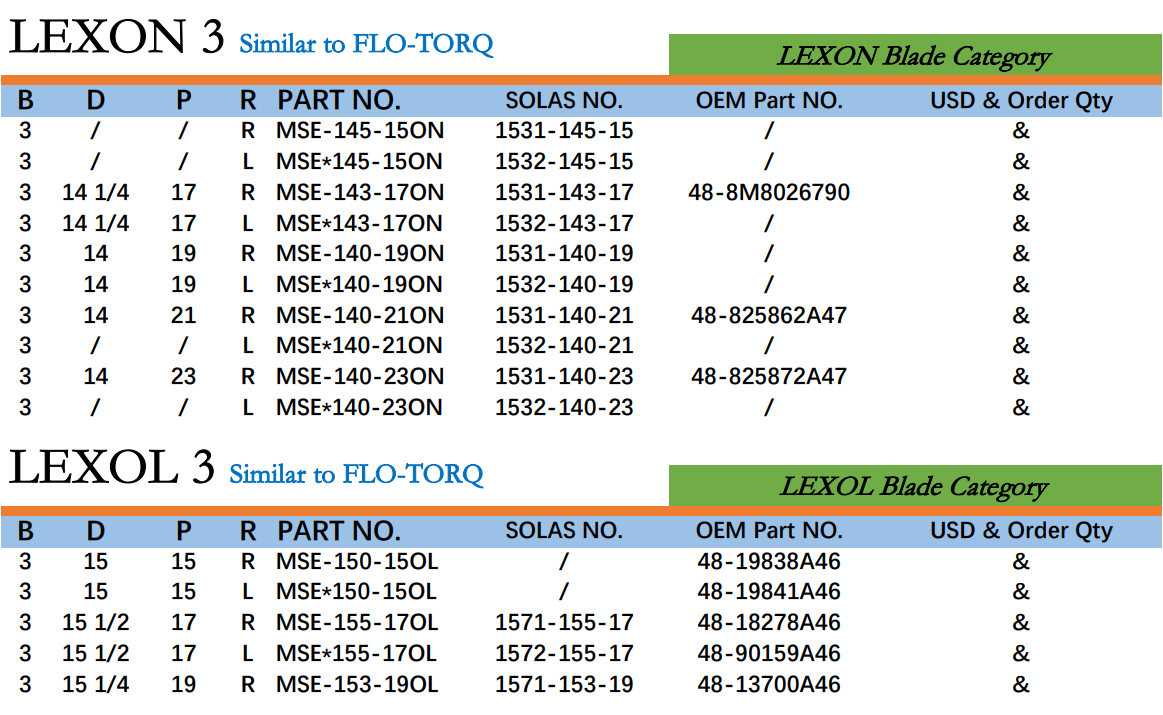
Task: Click OEM part 48-825862A47
Action: pos(769,316)
